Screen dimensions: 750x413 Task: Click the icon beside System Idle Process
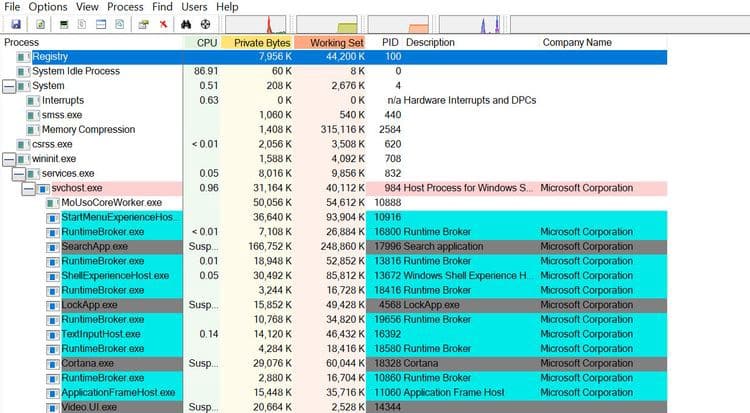click(22, 72)
